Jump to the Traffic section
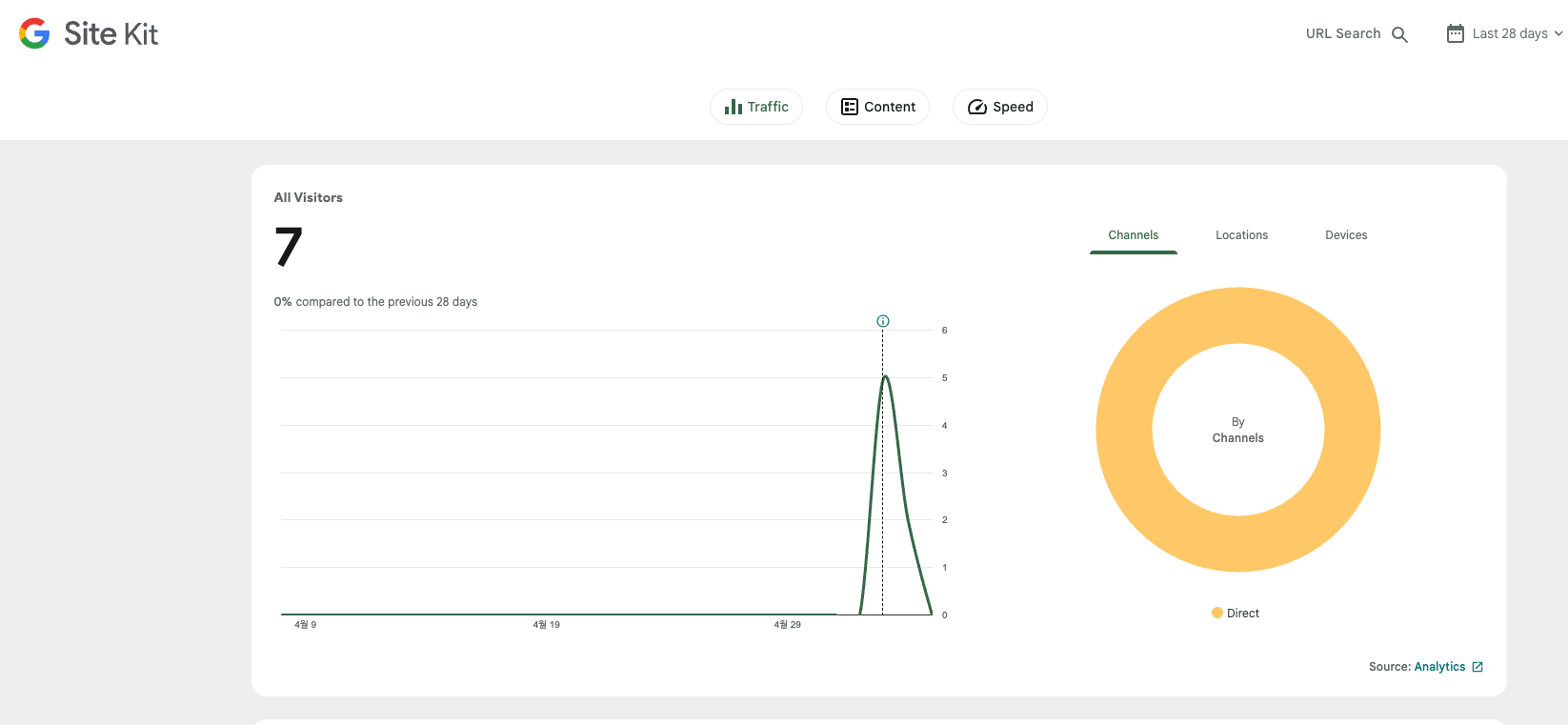This screenshot has width=1568, height=725. coord(756,107)
